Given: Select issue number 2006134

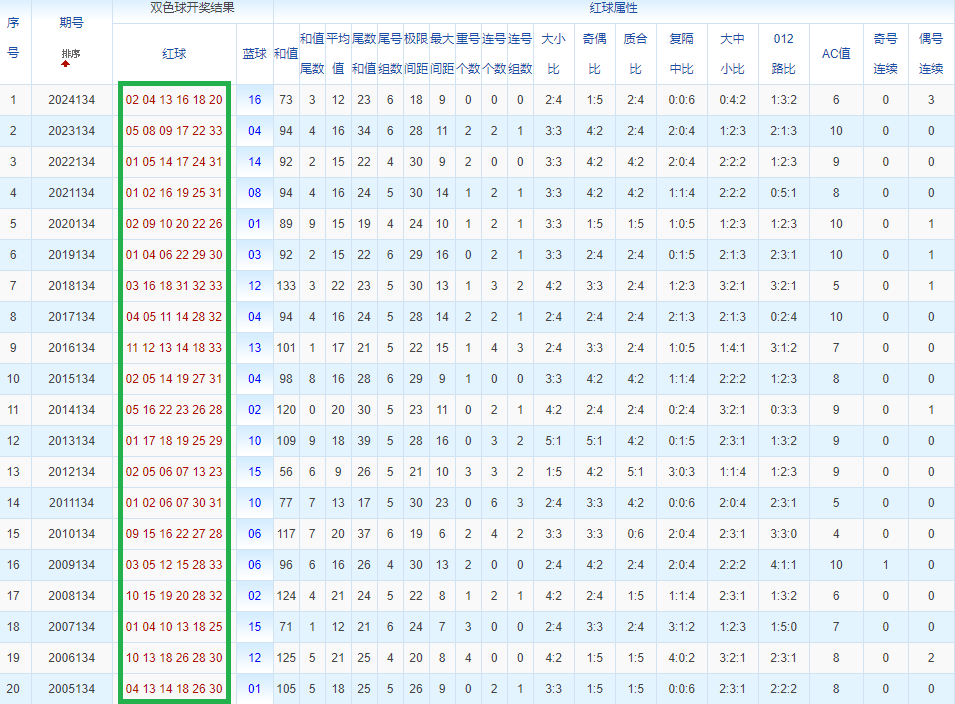Looking at the screenshot, I should (x=72, y=658).
